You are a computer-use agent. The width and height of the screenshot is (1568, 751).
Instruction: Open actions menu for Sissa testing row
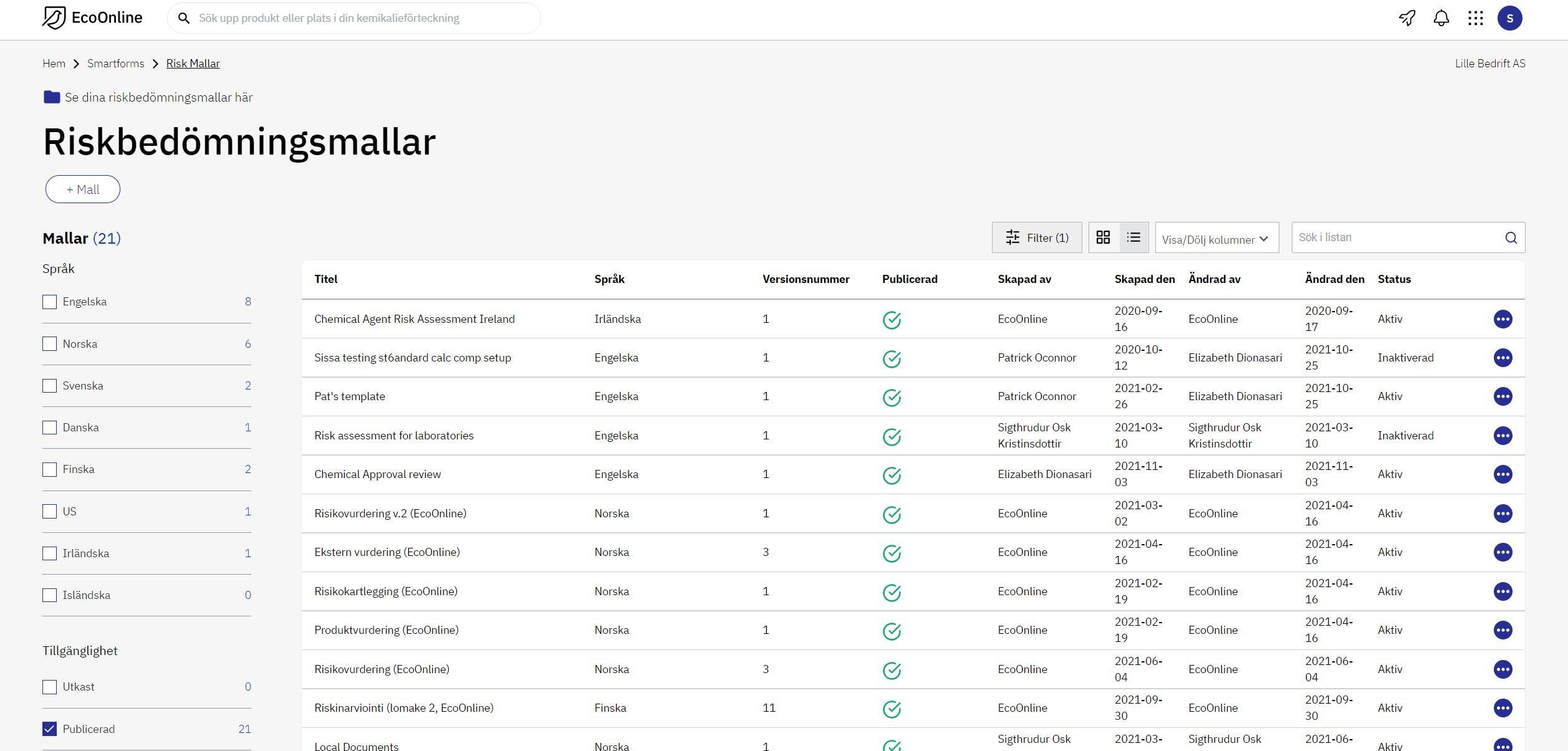pos(1503,358)
